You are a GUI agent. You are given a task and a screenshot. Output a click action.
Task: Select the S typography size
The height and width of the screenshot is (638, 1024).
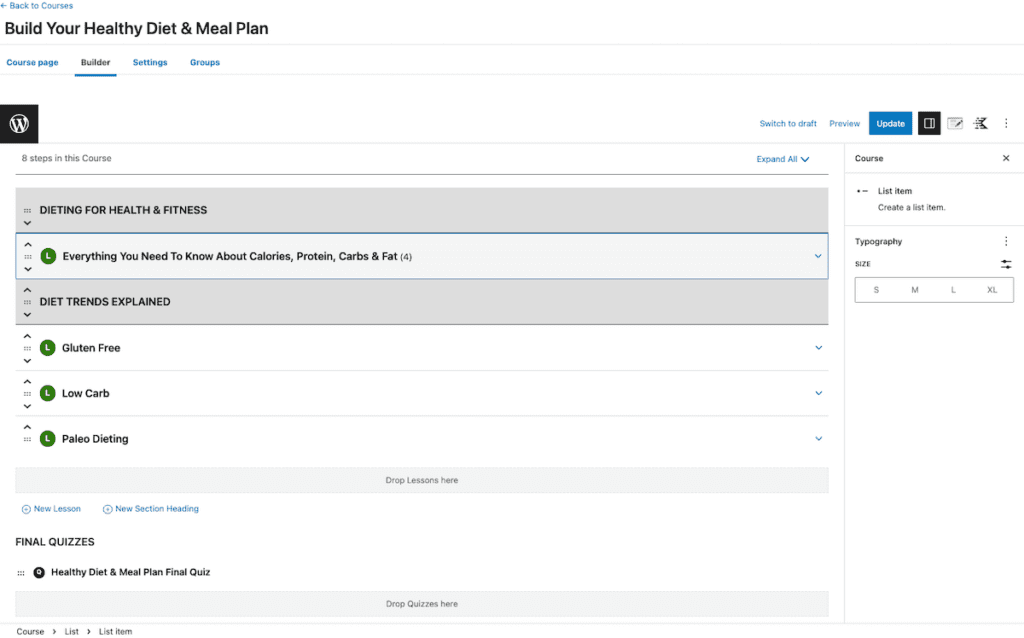point(875,289)
